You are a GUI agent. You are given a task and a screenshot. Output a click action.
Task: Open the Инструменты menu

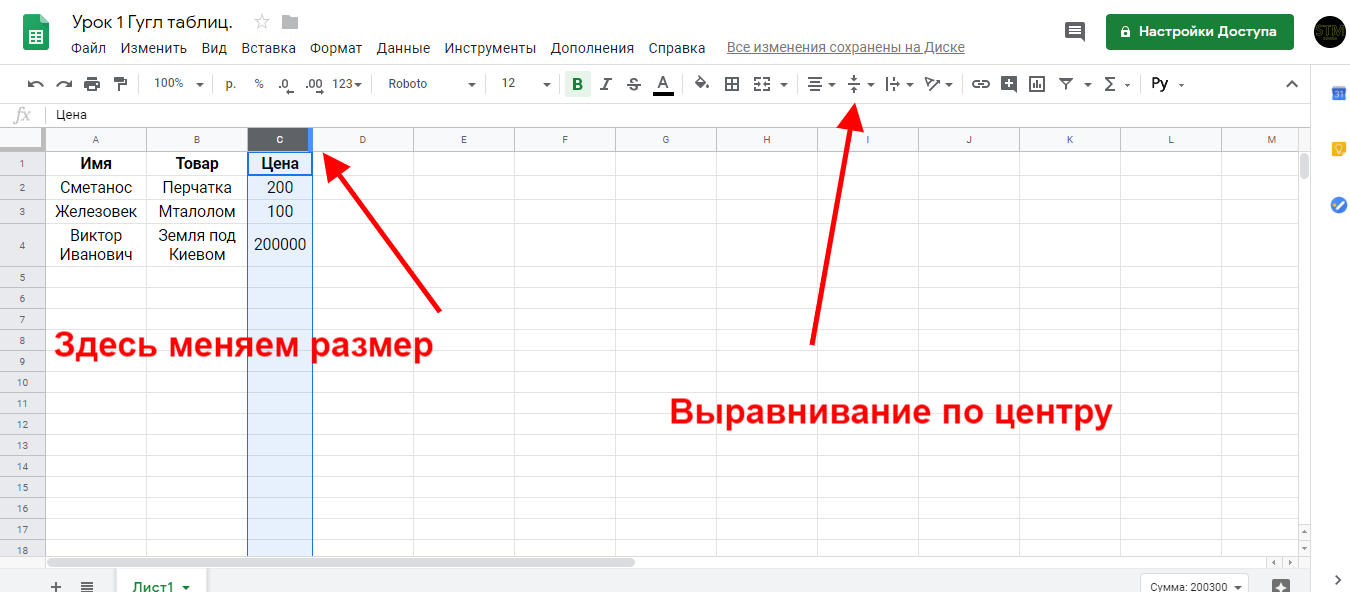(490, 48)
